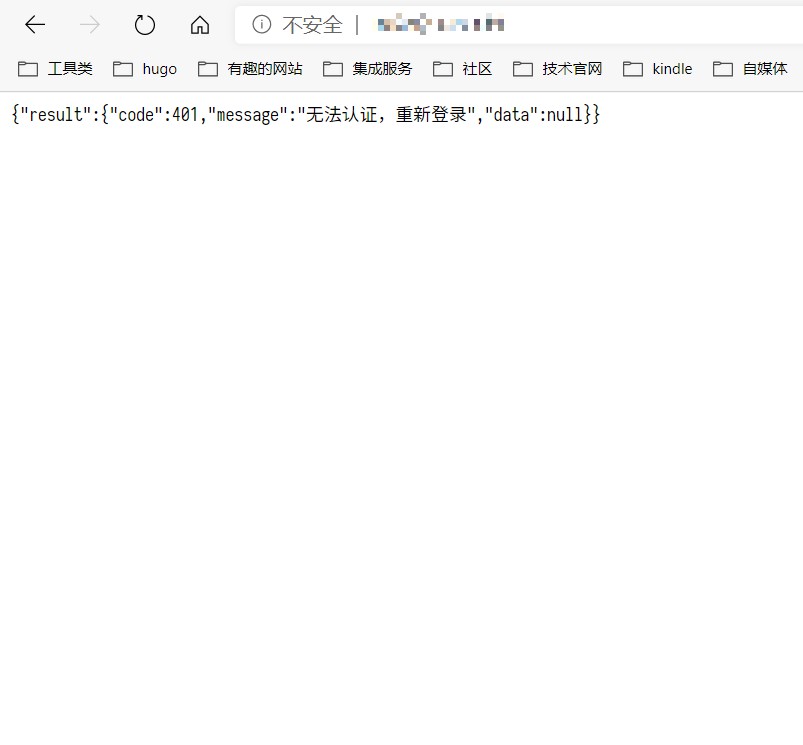The image size is (803, 745).
Task: Open the kindle bookmark folder
Action: (x=658, y=69)
